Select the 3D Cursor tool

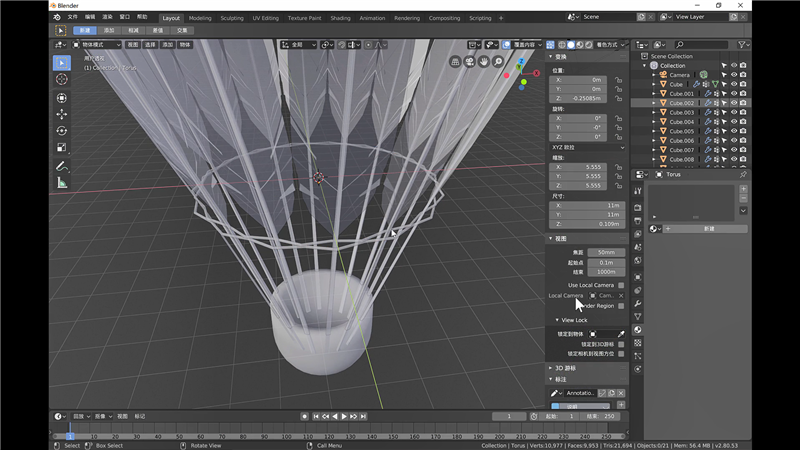tap(62, 79)
